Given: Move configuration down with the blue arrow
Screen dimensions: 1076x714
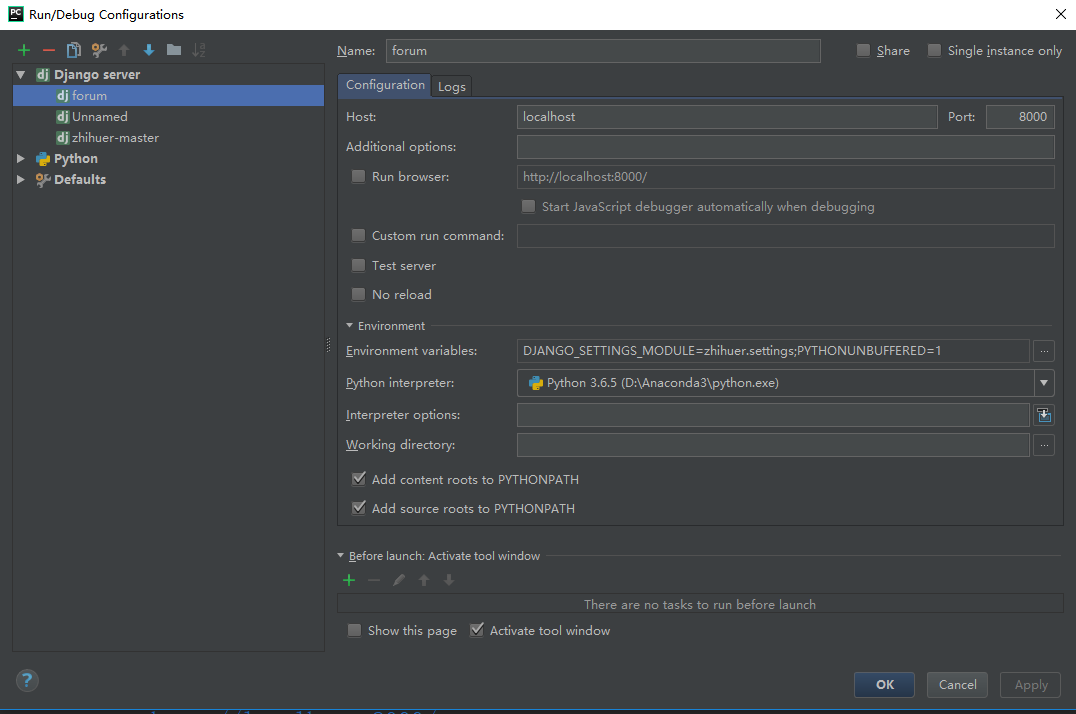Looking at the screenshot, I should point(149,50).
